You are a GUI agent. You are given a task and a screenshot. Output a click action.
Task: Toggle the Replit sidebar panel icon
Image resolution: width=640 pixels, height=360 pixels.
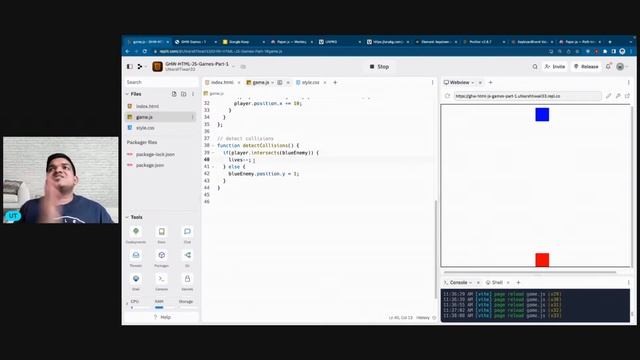(x=130, y=67)
